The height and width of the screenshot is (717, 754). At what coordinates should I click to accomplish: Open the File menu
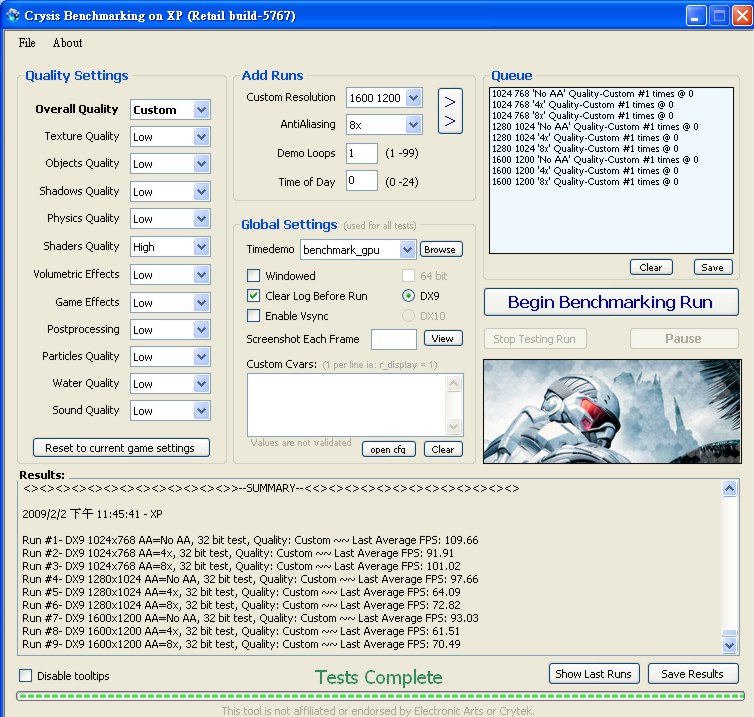pyautogui.click(x=27, y=43)
